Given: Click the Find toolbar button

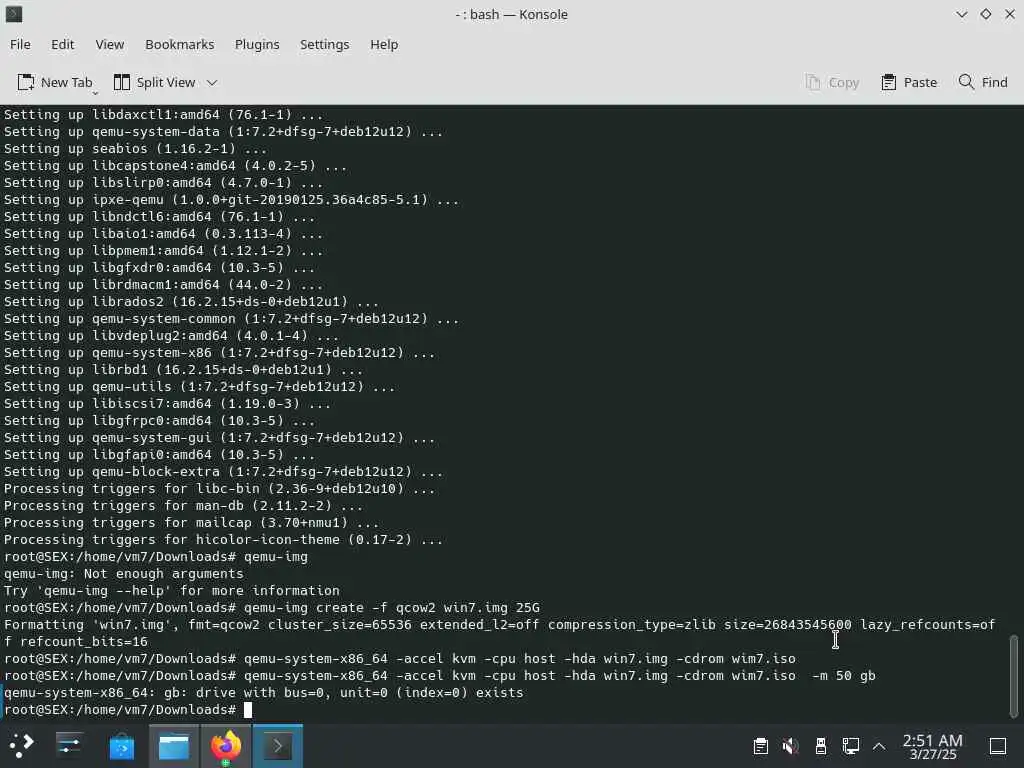Looking at the screenshot, I should point(983,82).
